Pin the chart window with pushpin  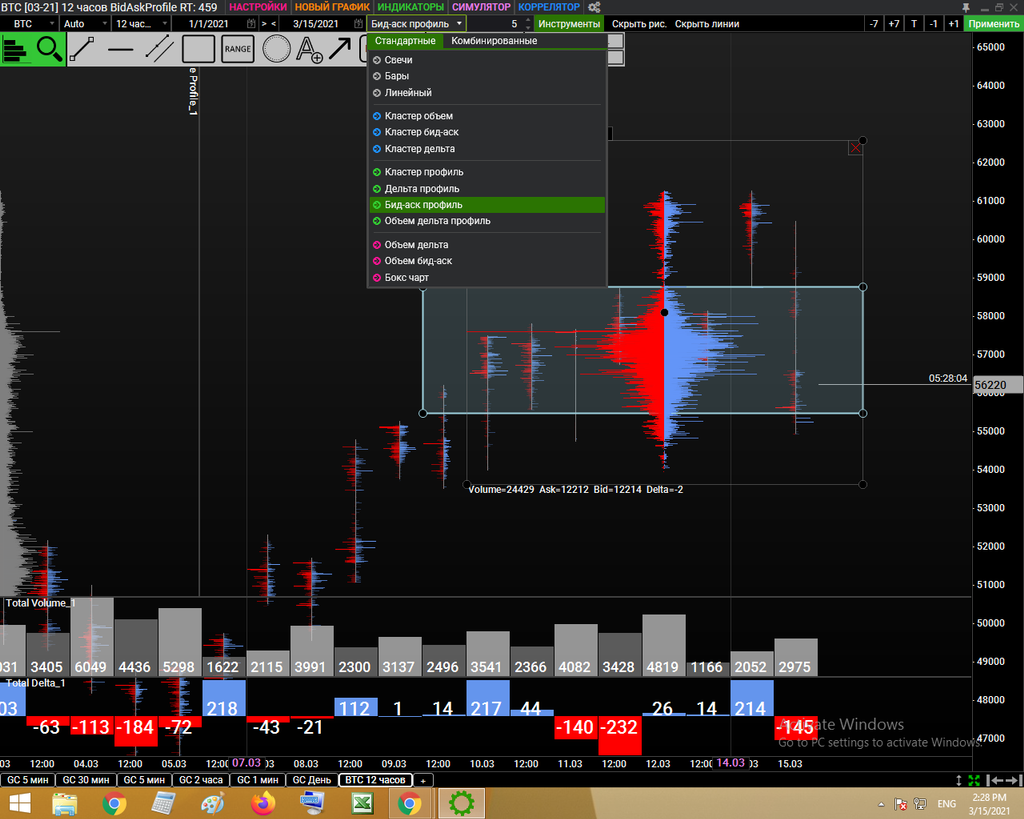click(x=966, y=7)
